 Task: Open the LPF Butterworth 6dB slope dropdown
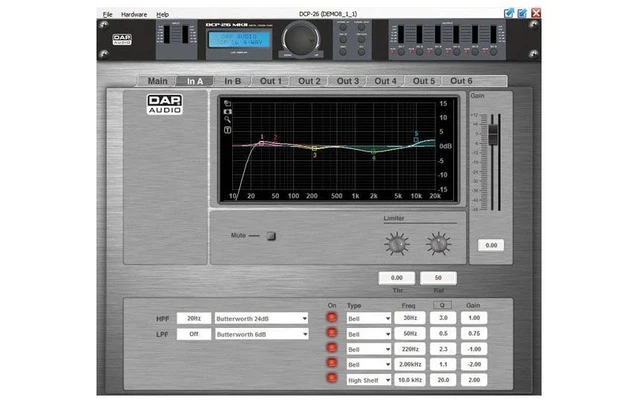pos(261,334)
